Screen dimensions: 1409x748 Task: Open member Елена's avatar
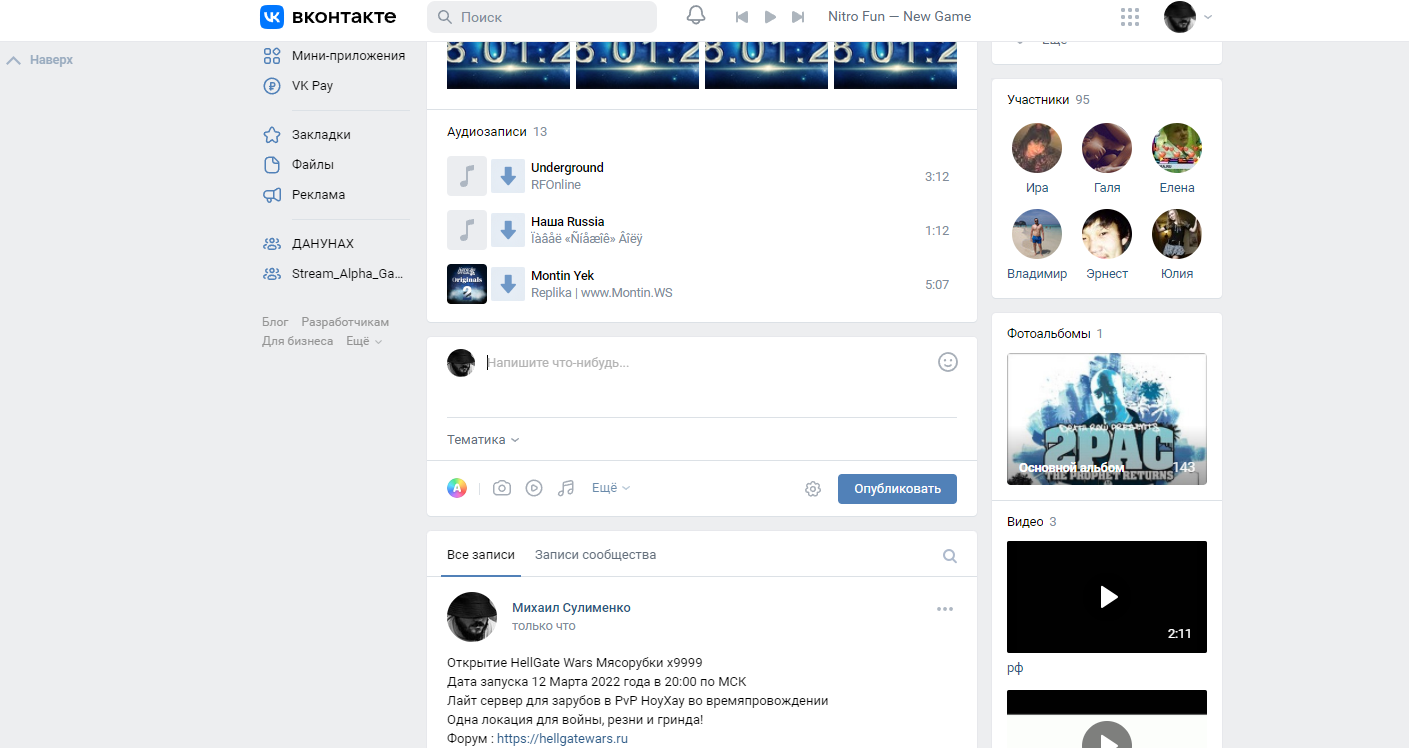(x=1177, y=149)
